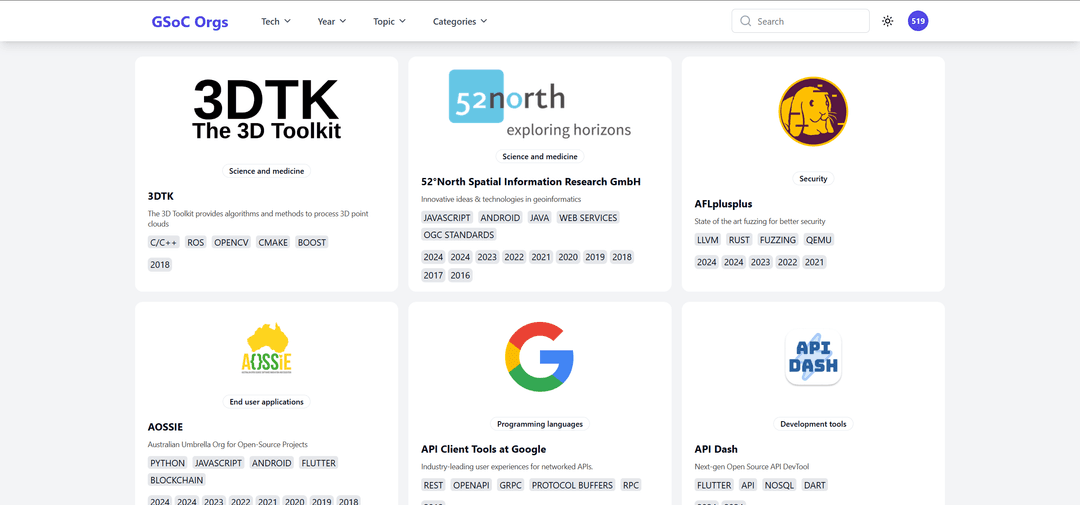
Task: Click the DART technology tag
Action: (815, 485)
